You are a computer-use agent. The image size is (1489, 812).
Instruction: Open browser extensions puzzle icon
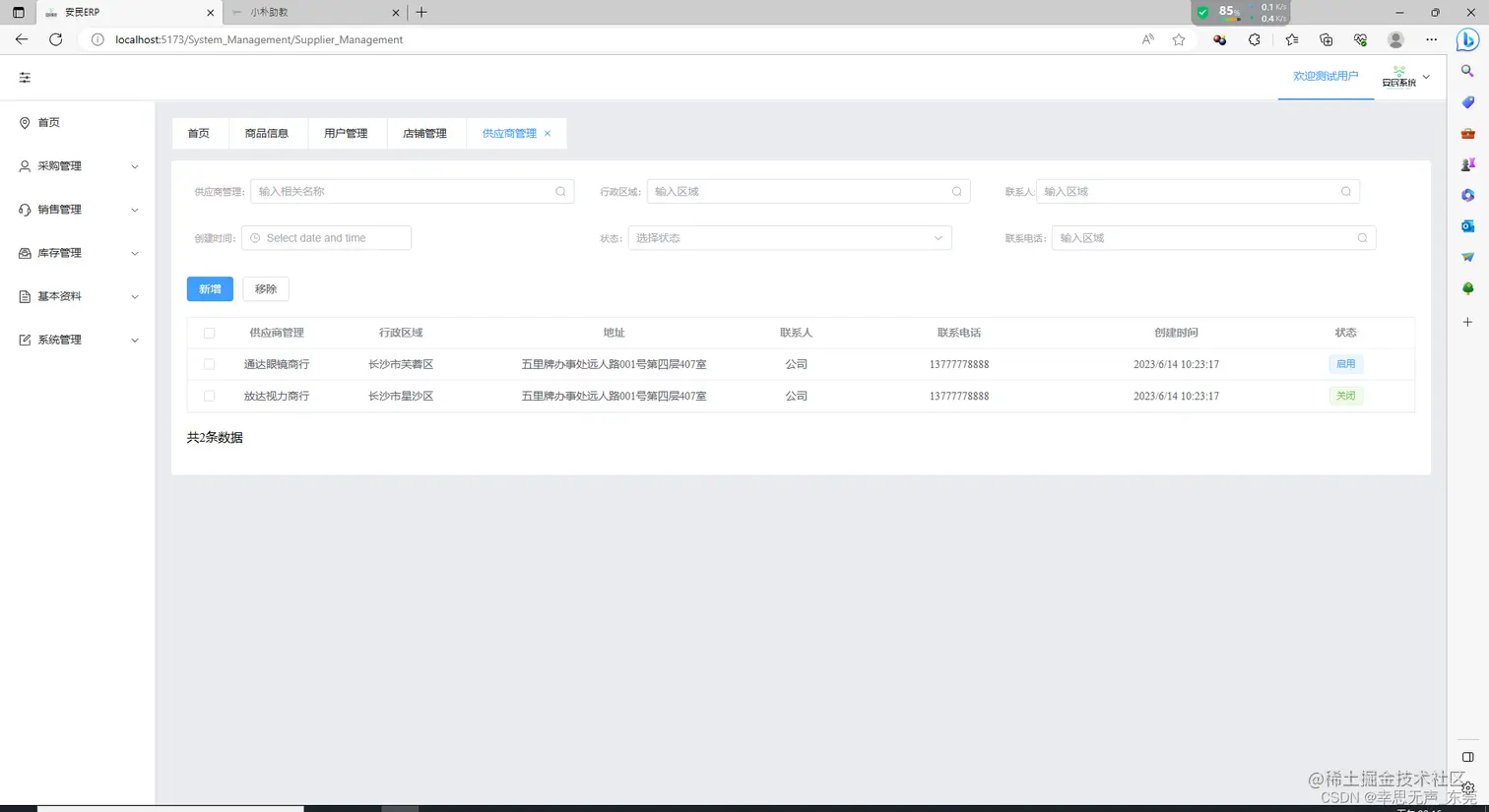tap(1254, 39)
